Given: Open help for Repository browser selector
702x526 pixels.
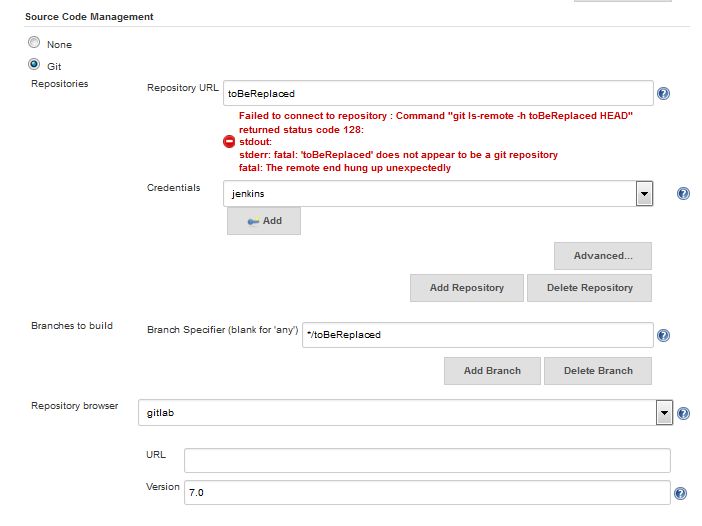Looking at the screenshot, I should click(683, 413).
